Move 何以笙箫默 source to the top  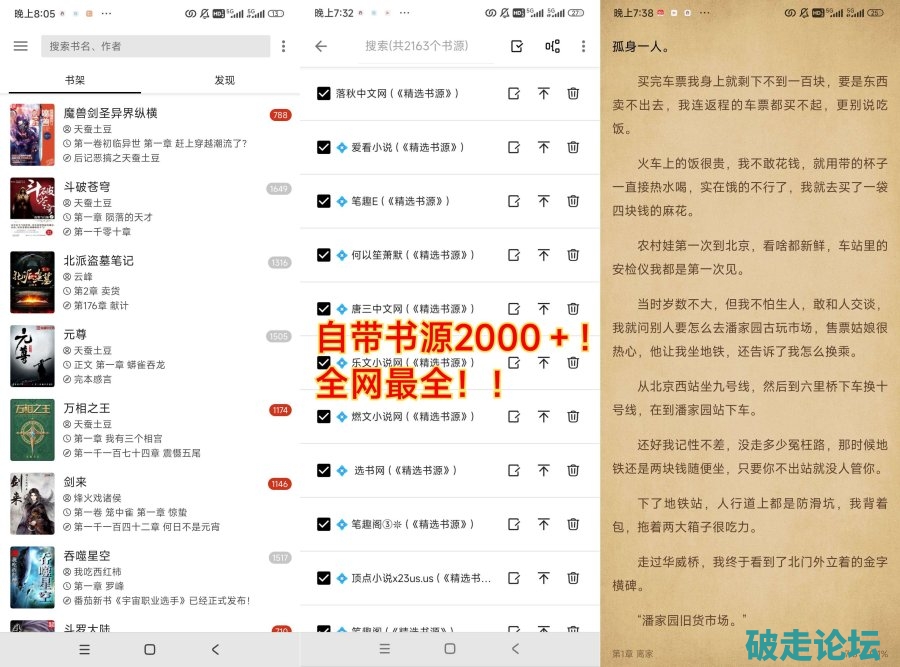point(543,255)
